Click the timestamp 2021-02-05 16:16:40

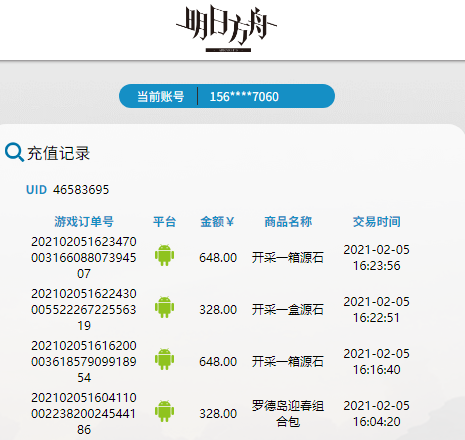(x=377, y=361)
